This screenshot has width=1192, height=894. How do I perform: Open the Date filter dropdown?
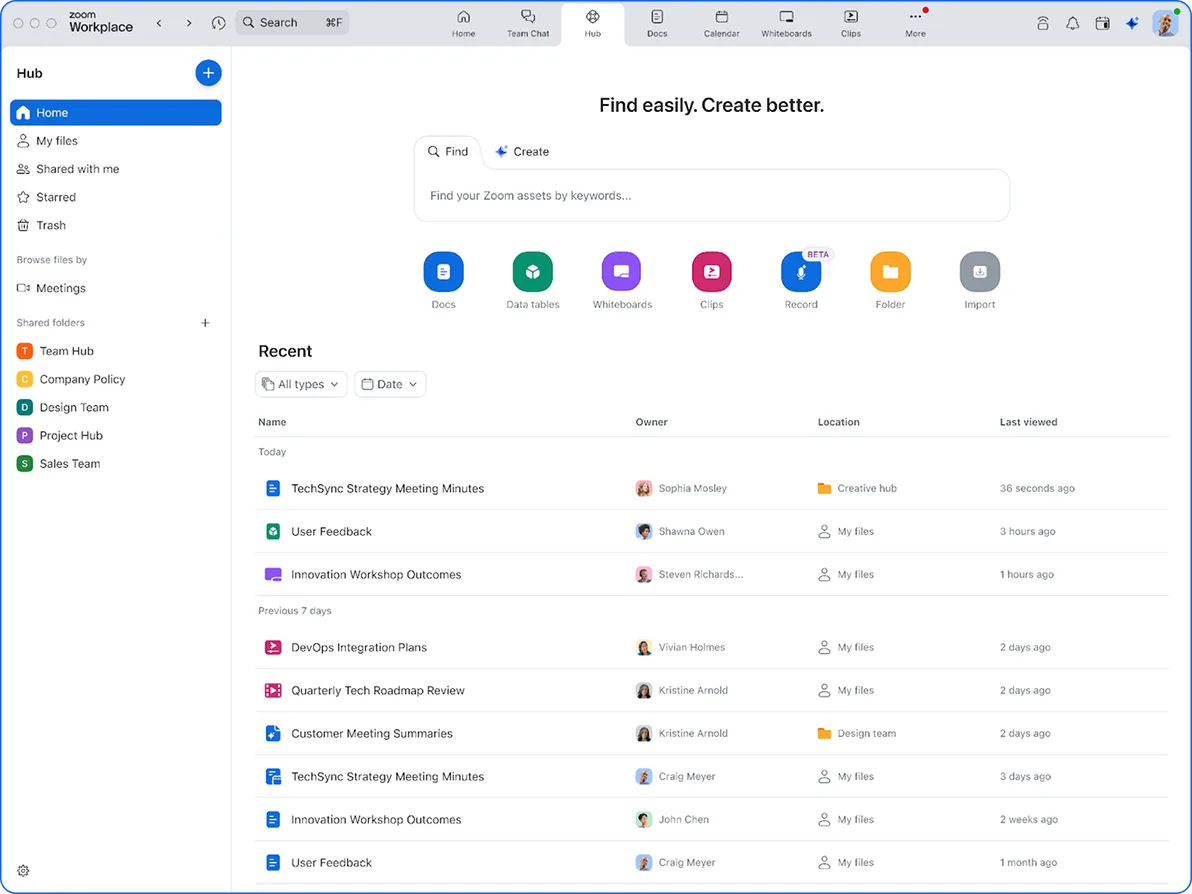[389, 384]
